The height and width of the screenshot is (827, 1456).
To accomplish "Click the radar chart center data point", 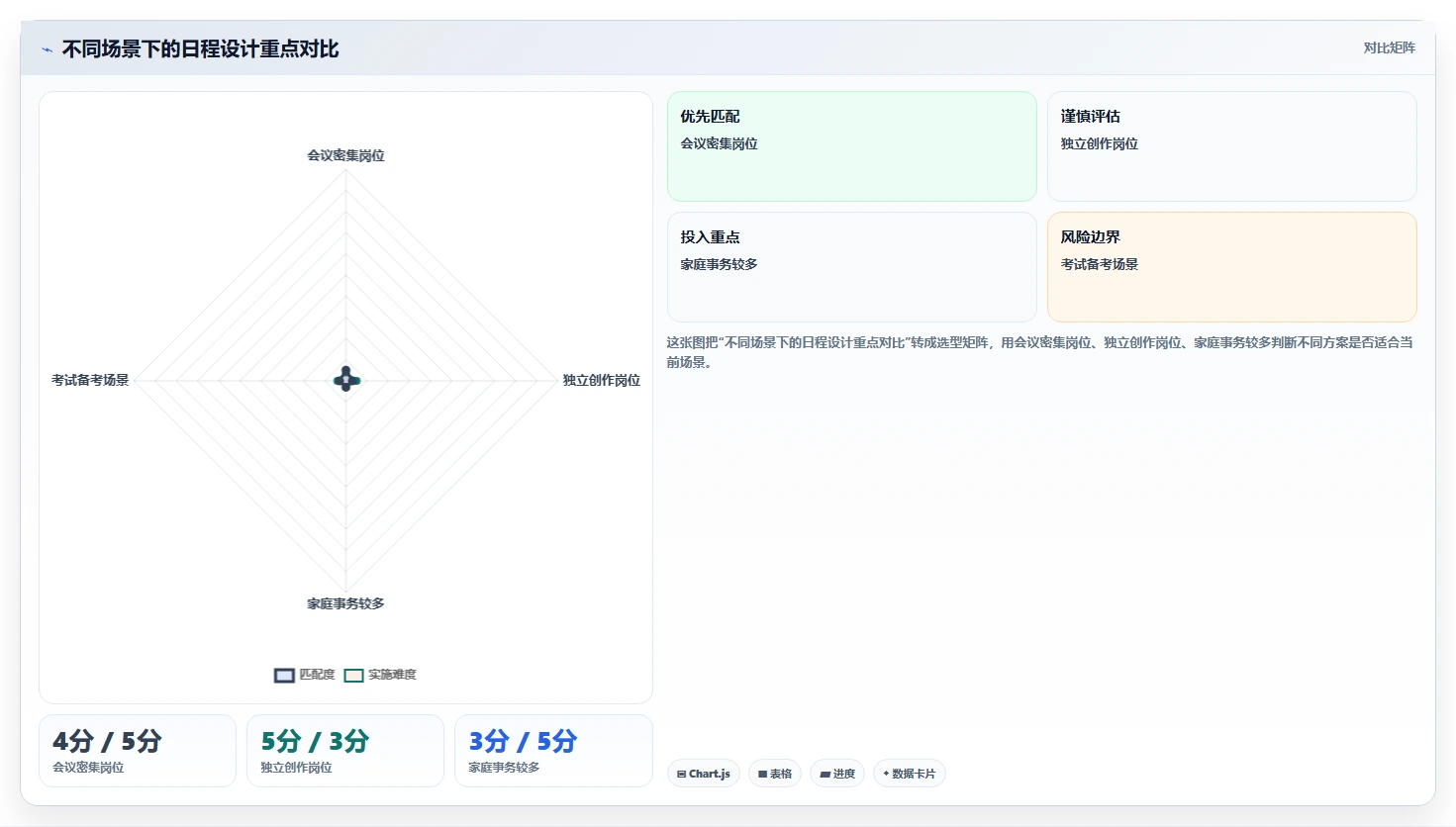I will point(345,380).
